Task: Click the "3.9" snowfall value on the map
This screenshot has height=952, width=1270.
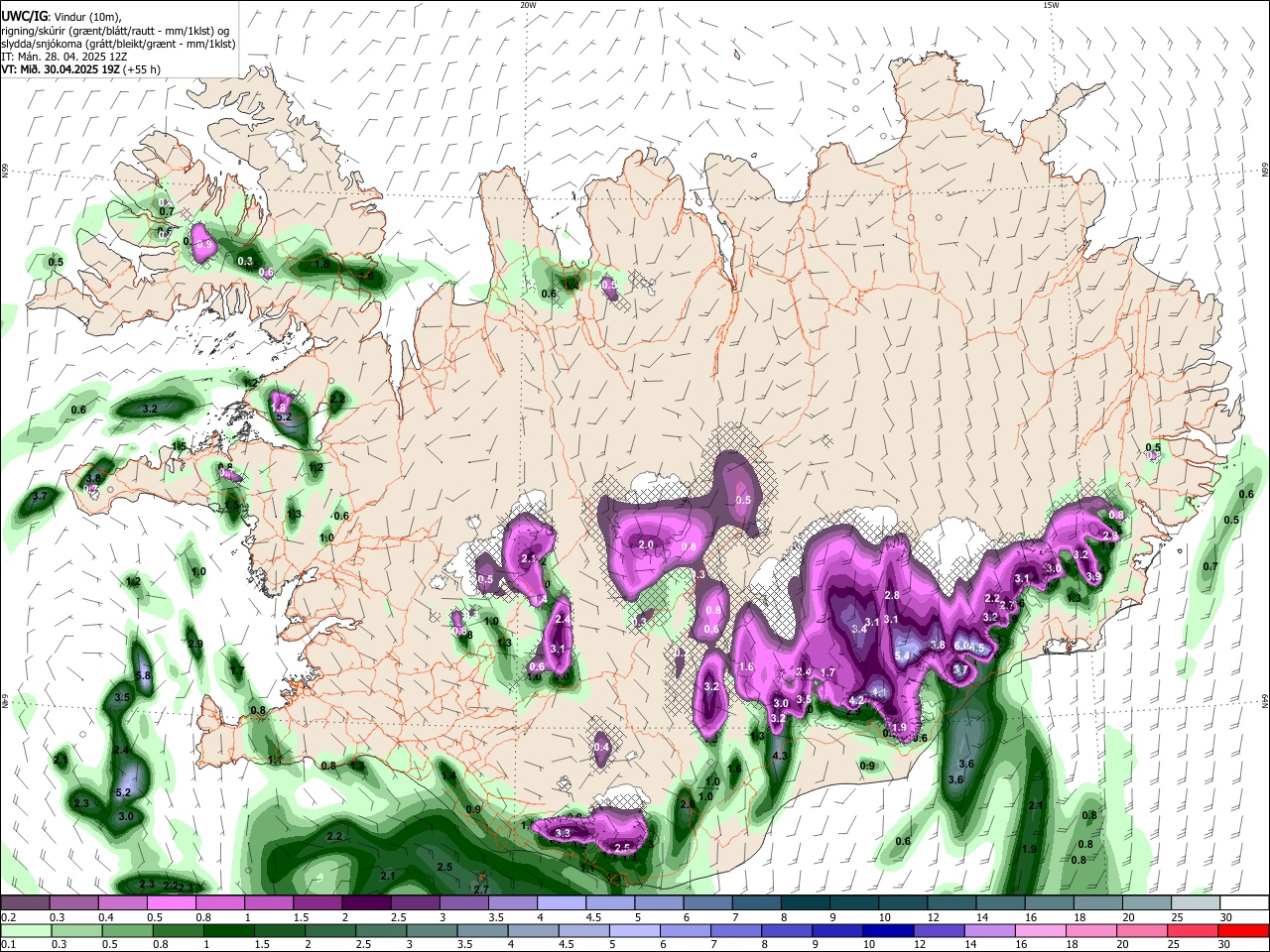Action: (1093, 576)
